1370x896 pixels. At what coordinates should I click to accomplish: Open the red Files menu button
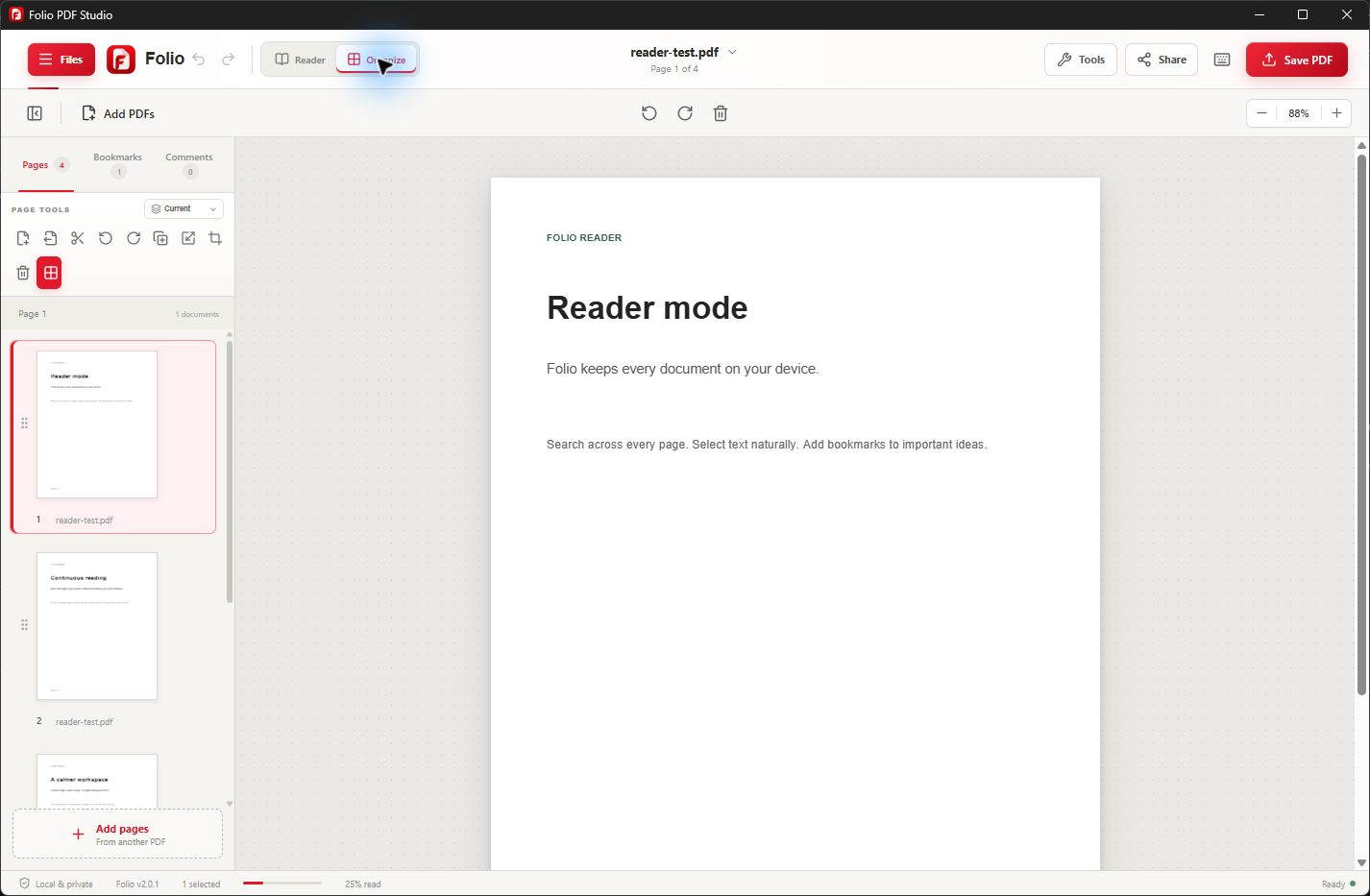(x=61, y=60)
